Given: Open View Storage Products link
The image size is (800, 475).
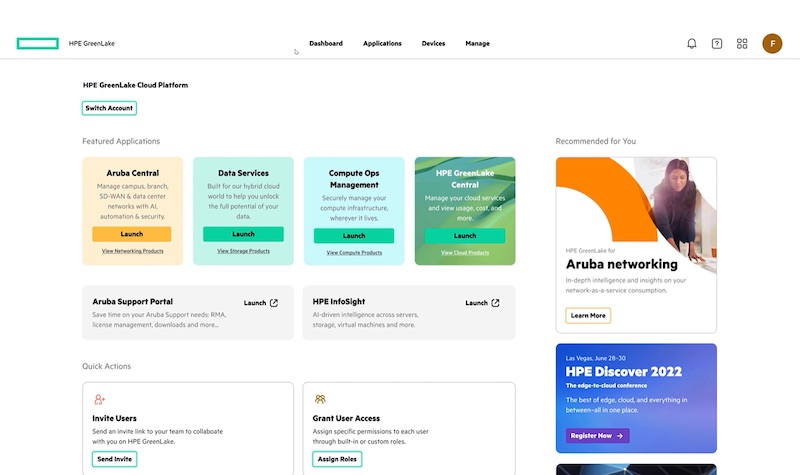Looking at the screenshot, I should (x=243, y=251).
